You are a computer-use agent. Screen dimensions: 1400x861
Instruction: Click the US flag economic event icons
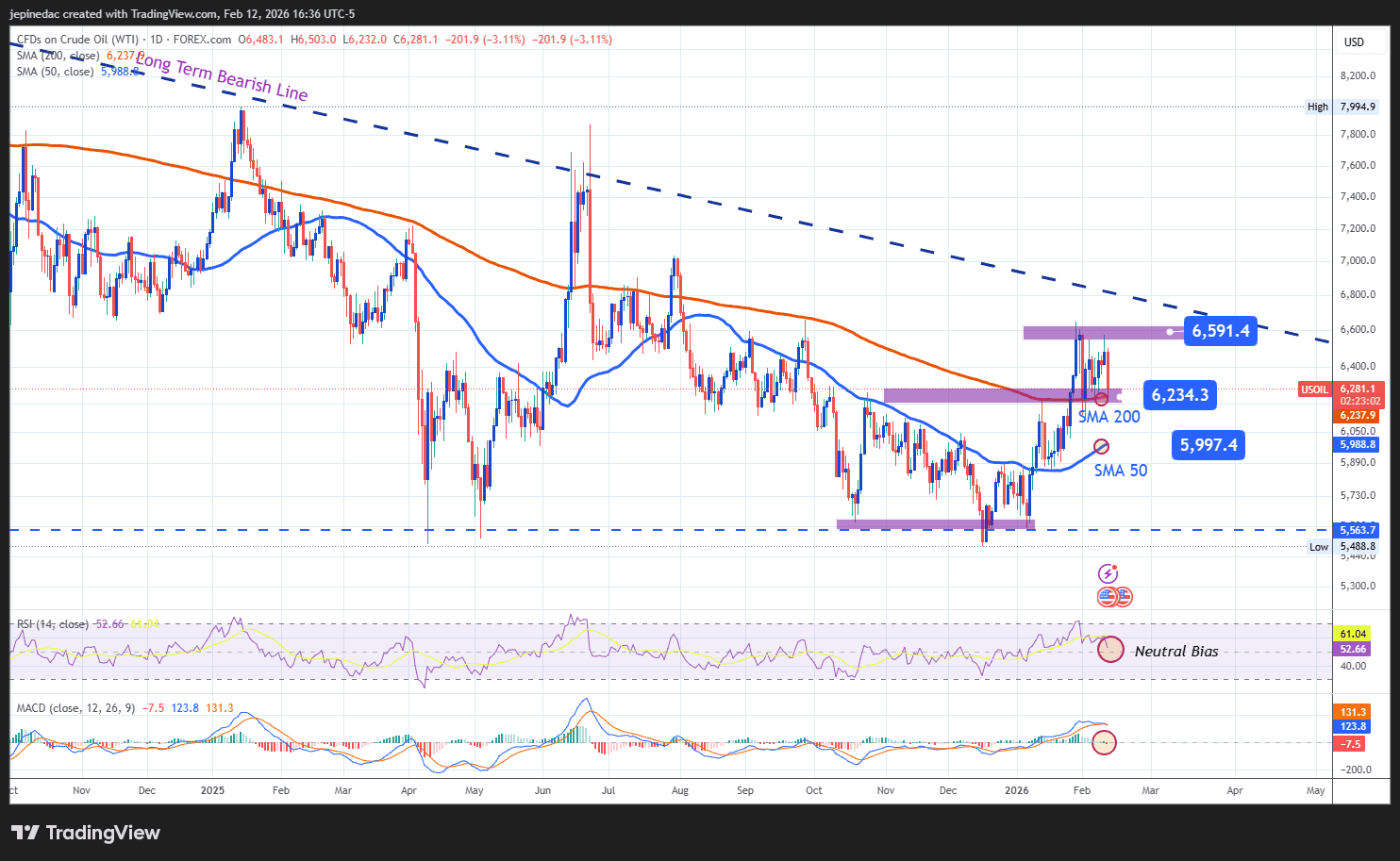point(1114,597)
